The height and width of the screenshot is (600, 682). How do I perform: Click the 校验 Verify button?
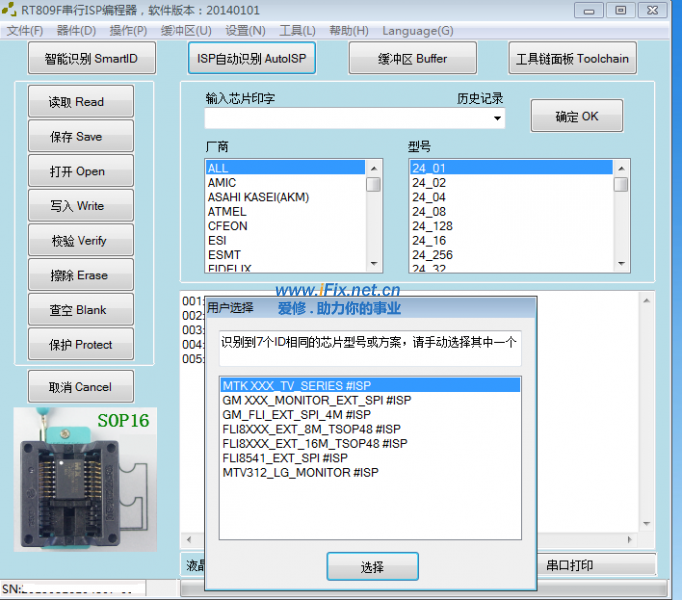pos(81,240)
